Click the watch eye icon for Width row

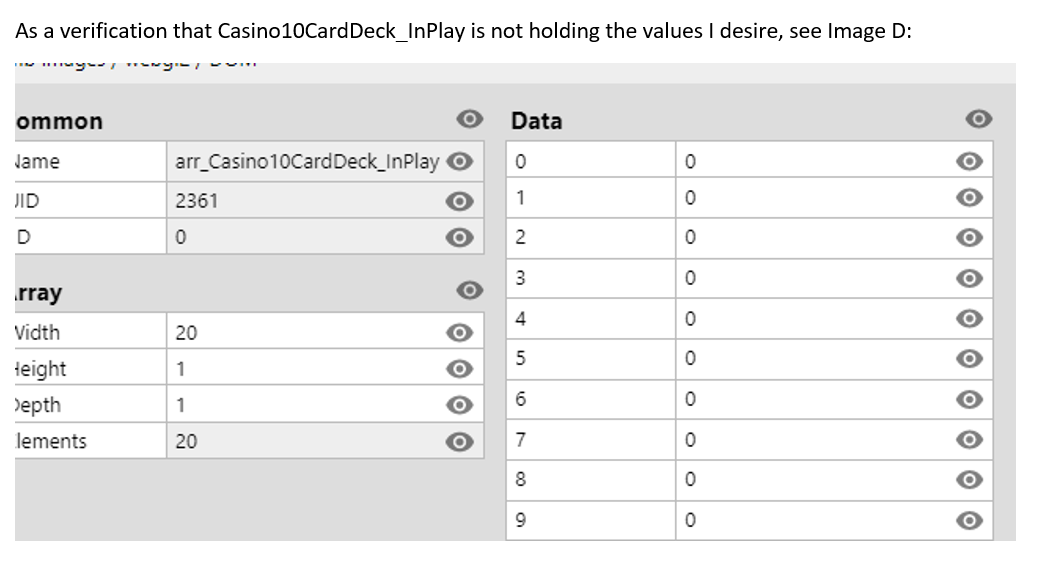[459, 332]
